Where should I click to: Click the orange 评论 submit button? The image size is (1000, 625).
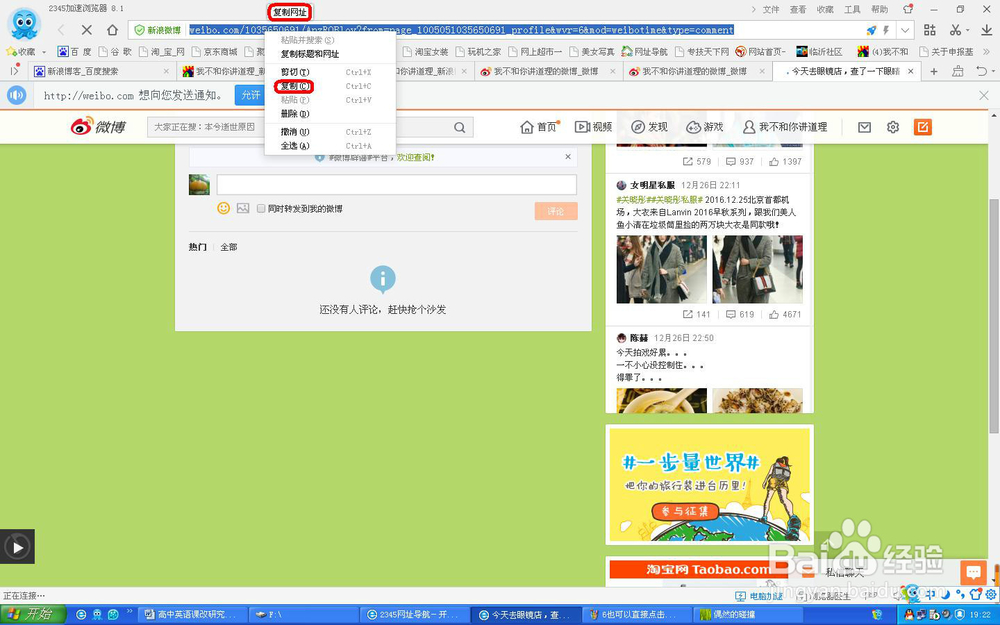click(556, 211)
